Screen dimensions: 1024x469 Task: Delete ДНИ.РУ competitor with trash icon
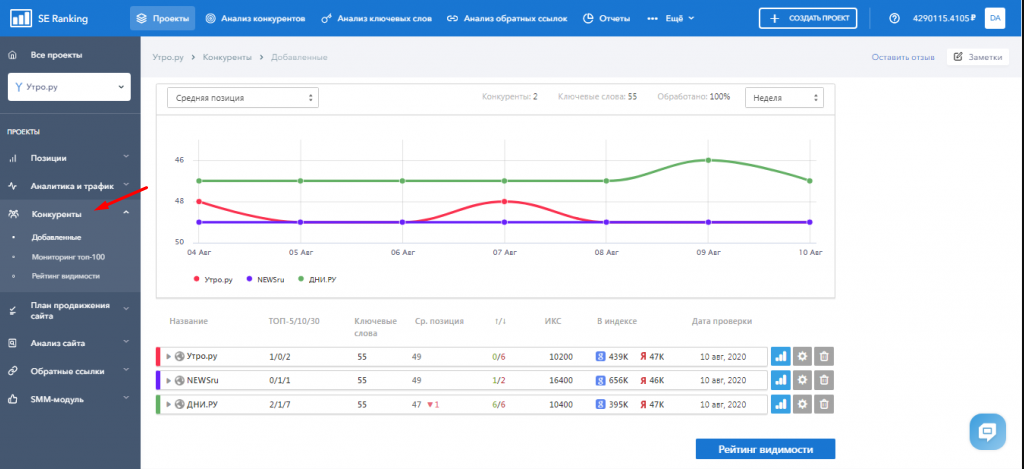pyautogui.click(x=823, y=404)
